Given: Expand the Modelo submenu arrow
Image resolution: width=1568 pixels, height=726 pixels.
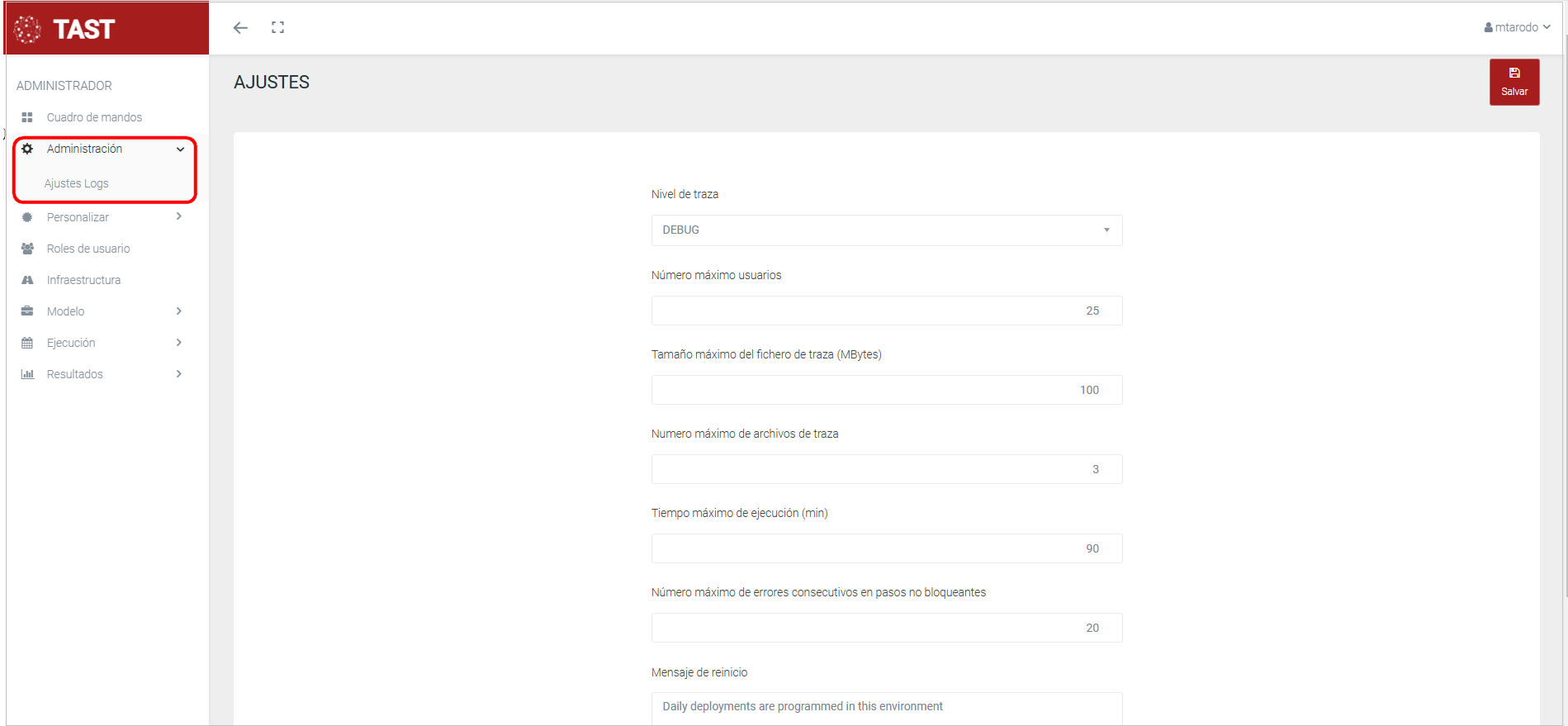Looking at the screenshot, I should (x=179, y=311).
